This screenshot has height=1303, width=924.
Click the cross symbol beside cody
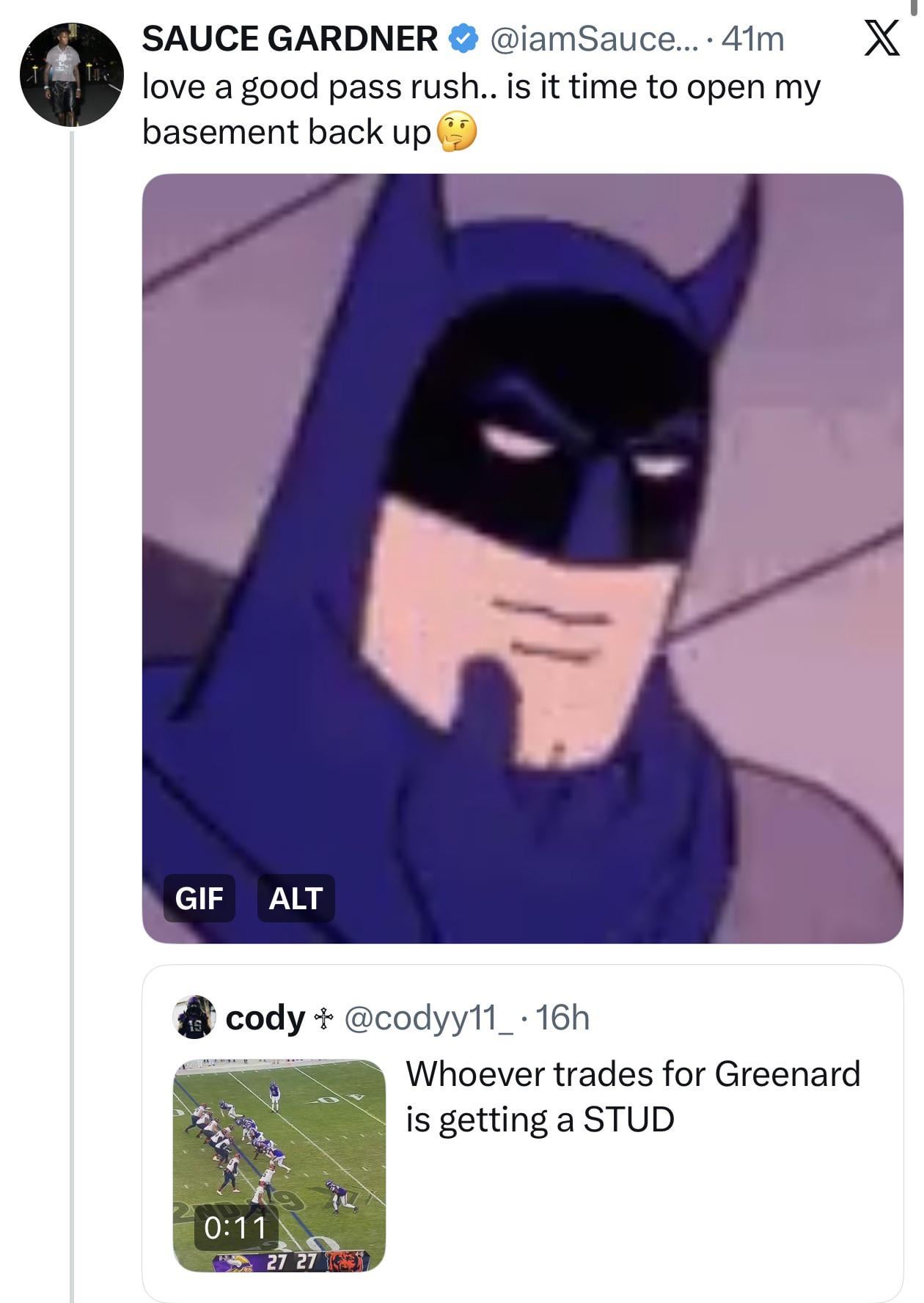point(323,1017)
